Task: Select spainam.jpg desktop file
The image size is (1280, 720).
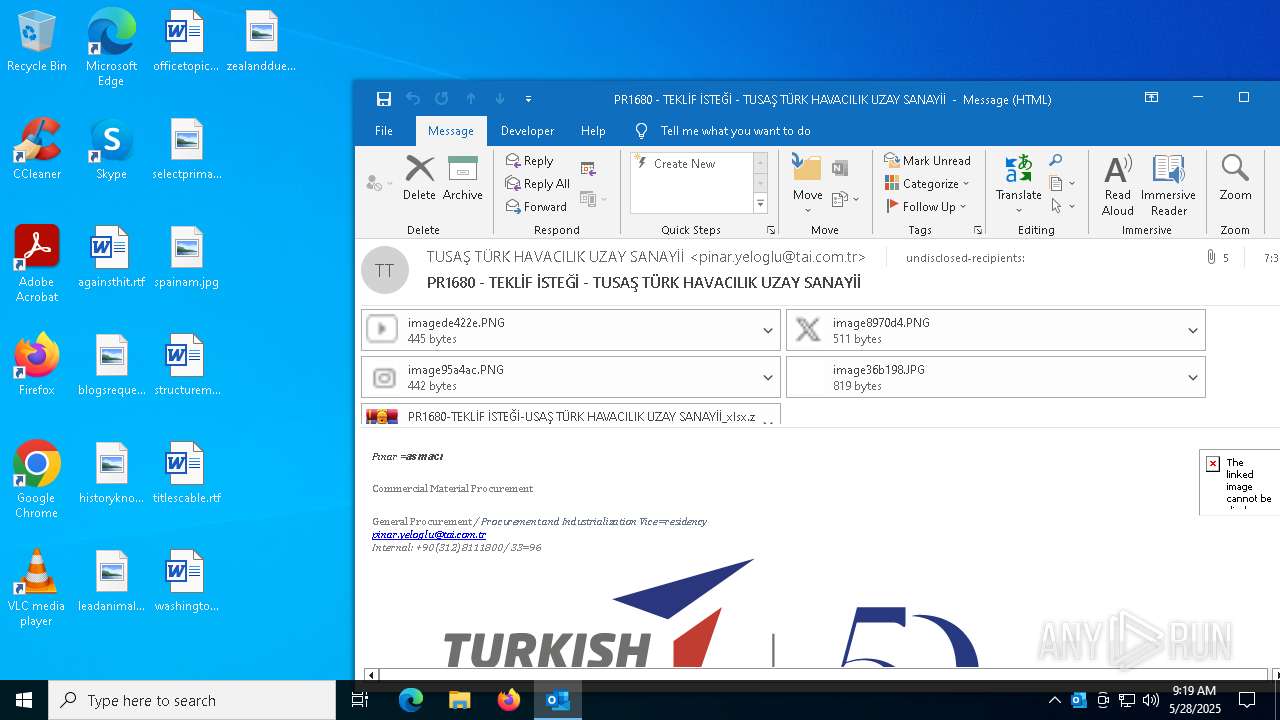Action: tap(186, 257)
